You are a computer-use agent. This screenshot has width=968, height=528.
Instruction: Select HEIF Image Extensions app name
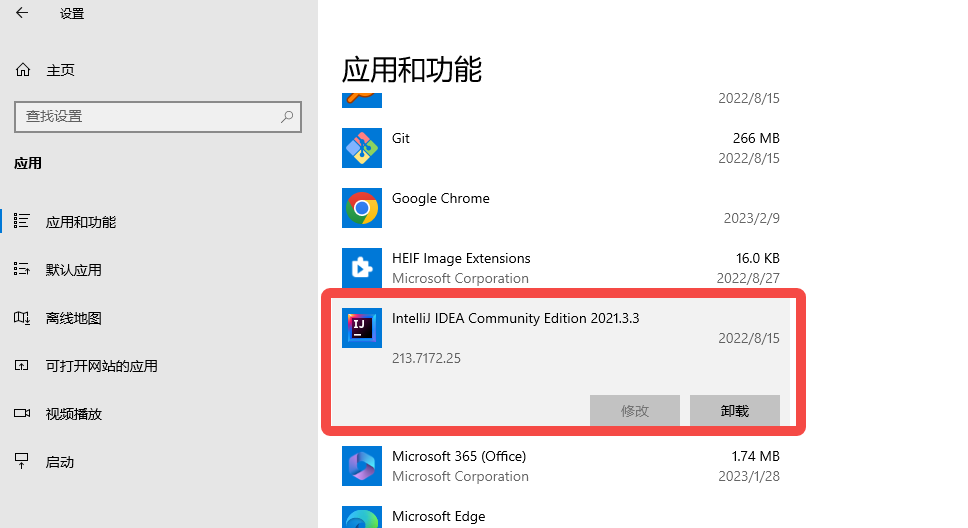coord(461,258)
